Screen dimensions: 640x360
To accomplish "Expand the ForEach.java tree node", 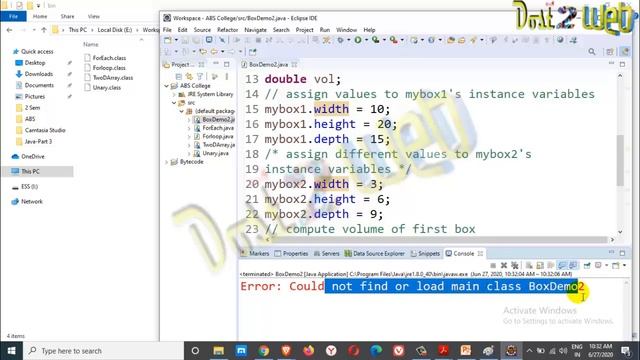I will pos(189,128).
